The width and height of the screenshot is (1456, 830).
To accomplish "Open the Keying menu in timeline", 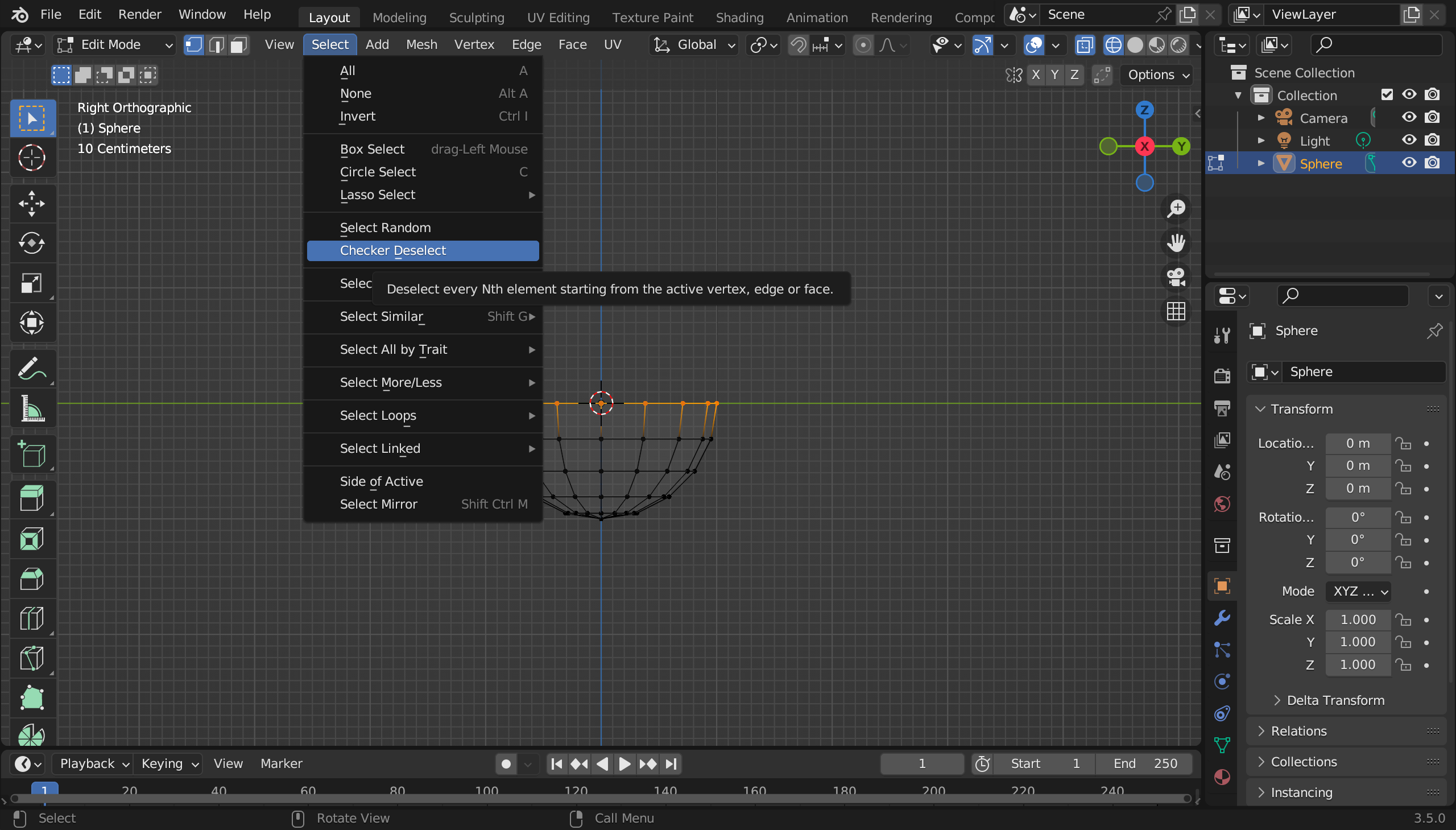I will [x=169, y=763].
